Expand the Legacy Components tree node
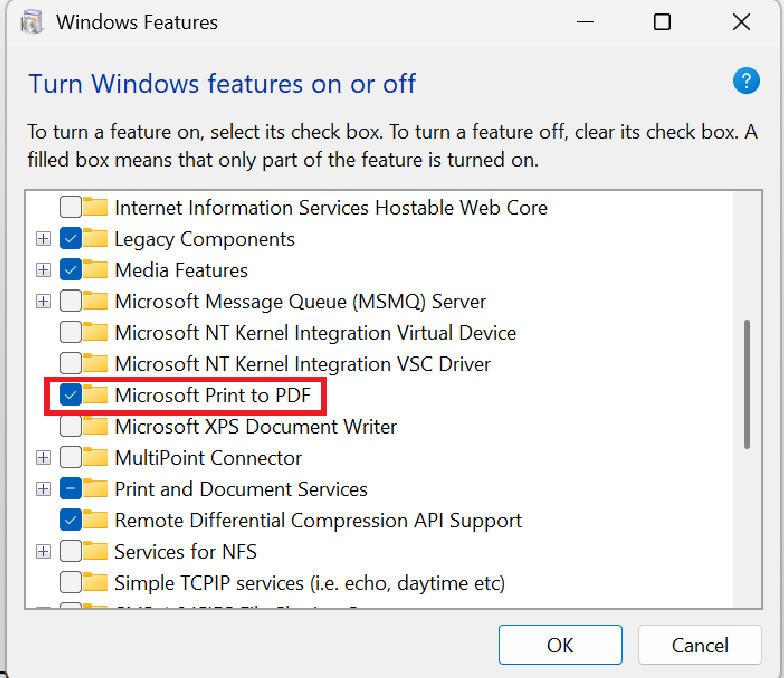The width and height of the screenshot is (784, 678). pyautogui.click(x=43, y=239)
